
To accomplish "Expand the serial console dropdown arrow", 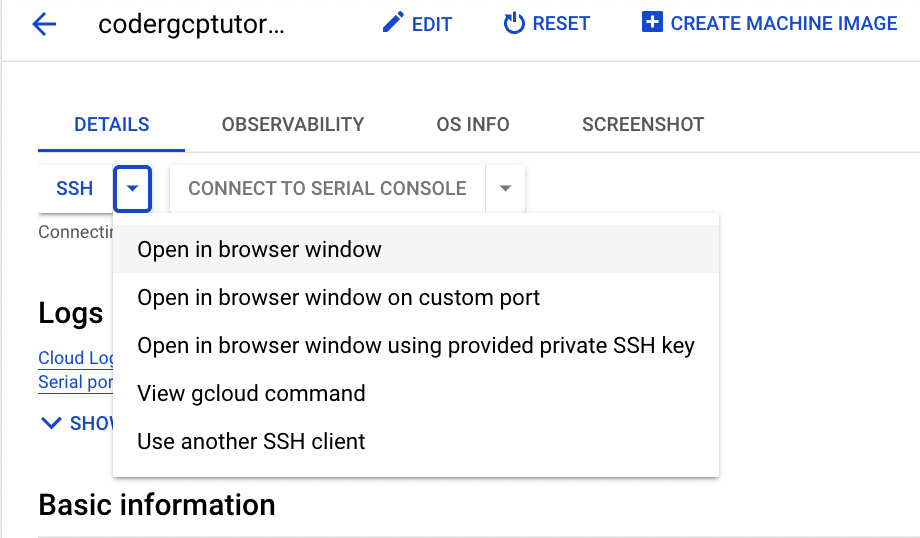I will coord(505,188).
